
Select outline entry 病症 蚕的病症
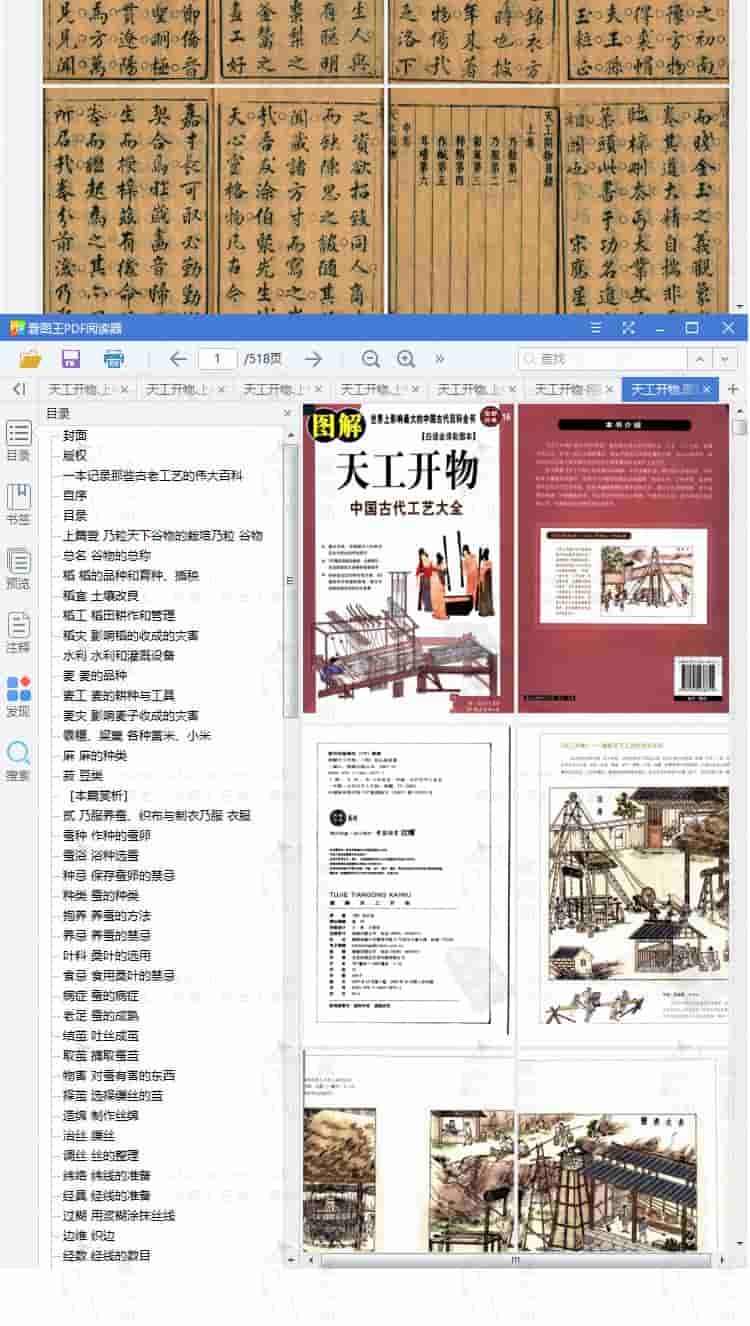pyautogui.click(x=101, y=995)
